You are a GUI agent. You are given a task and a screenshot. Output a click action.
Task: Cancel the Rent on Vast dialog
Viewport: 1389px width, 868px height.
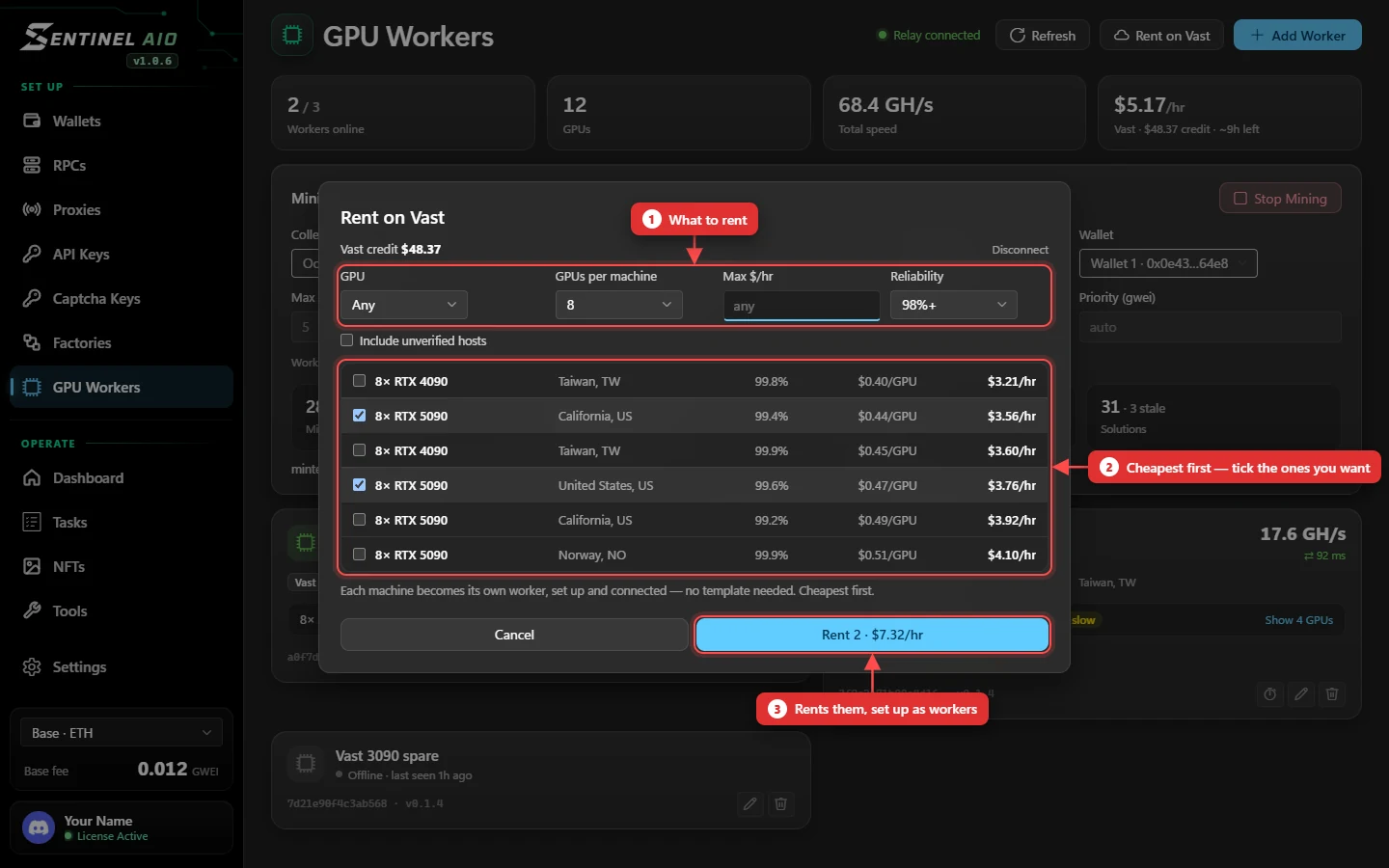point(514,635)
